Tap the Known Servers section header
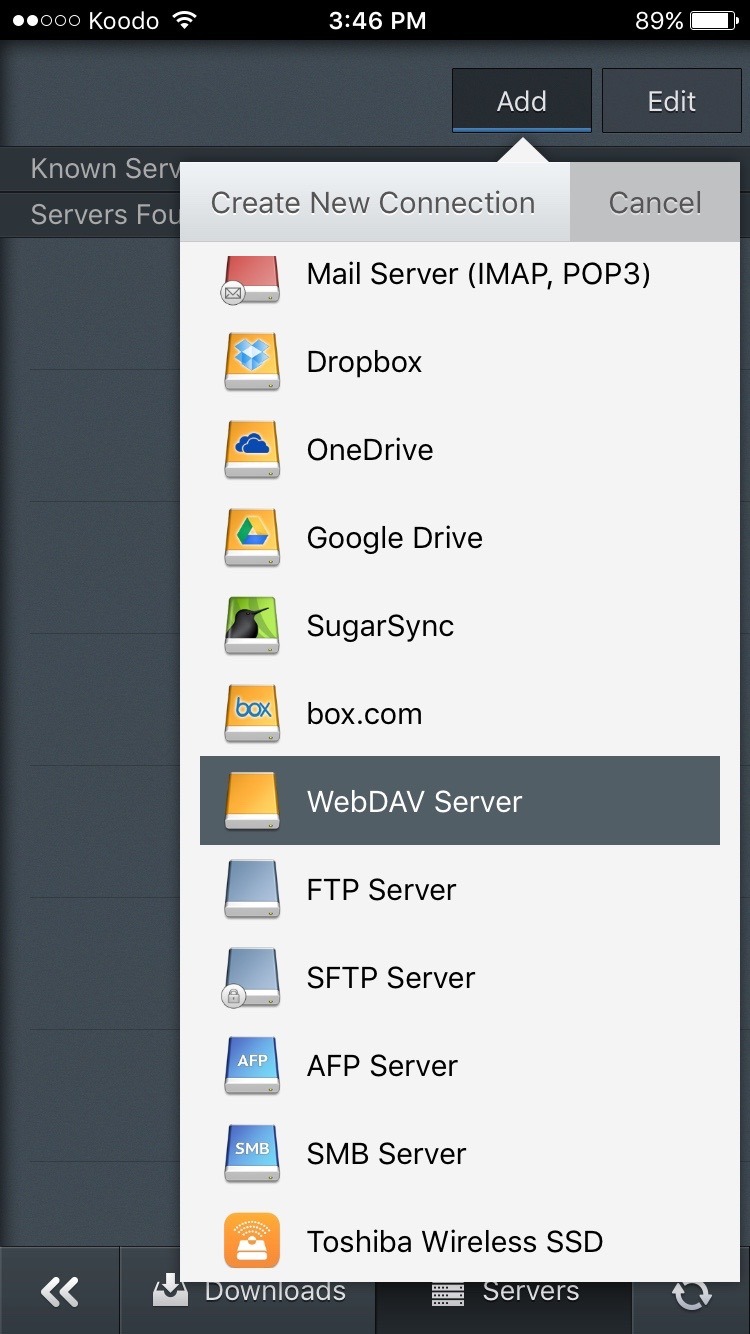Viewport: 750px width, 1334px height. [x=104, y=169]
